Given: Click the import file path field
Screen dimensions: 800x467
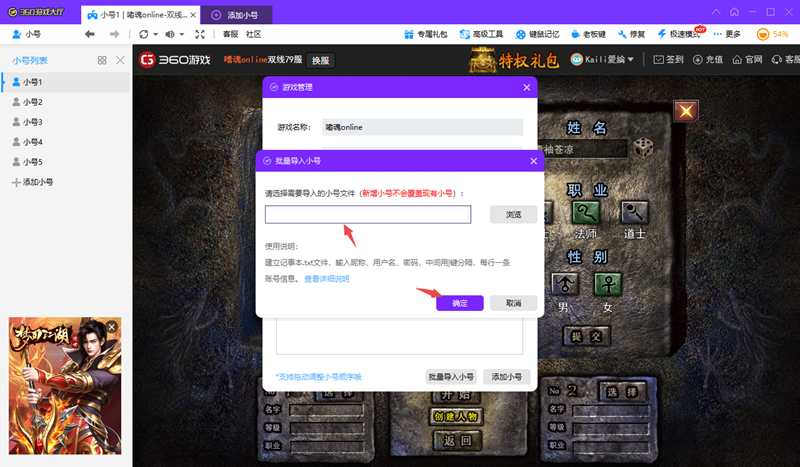Looking at the screenshot, I should point(368,214).
